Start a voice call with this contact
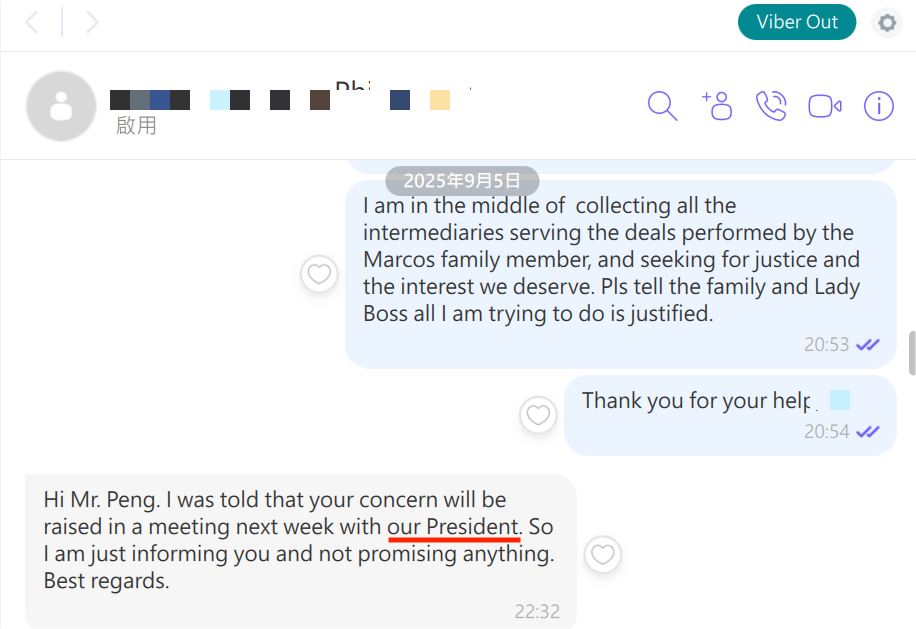 coord(771,105)
